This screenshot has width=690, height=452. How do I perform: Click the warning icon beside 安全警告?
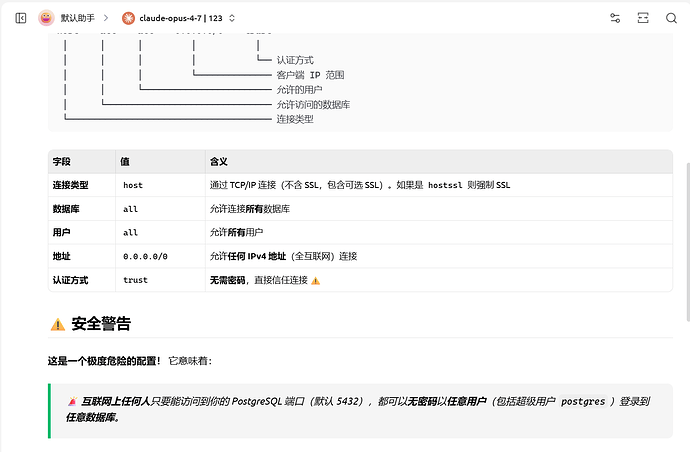(58, 325)
